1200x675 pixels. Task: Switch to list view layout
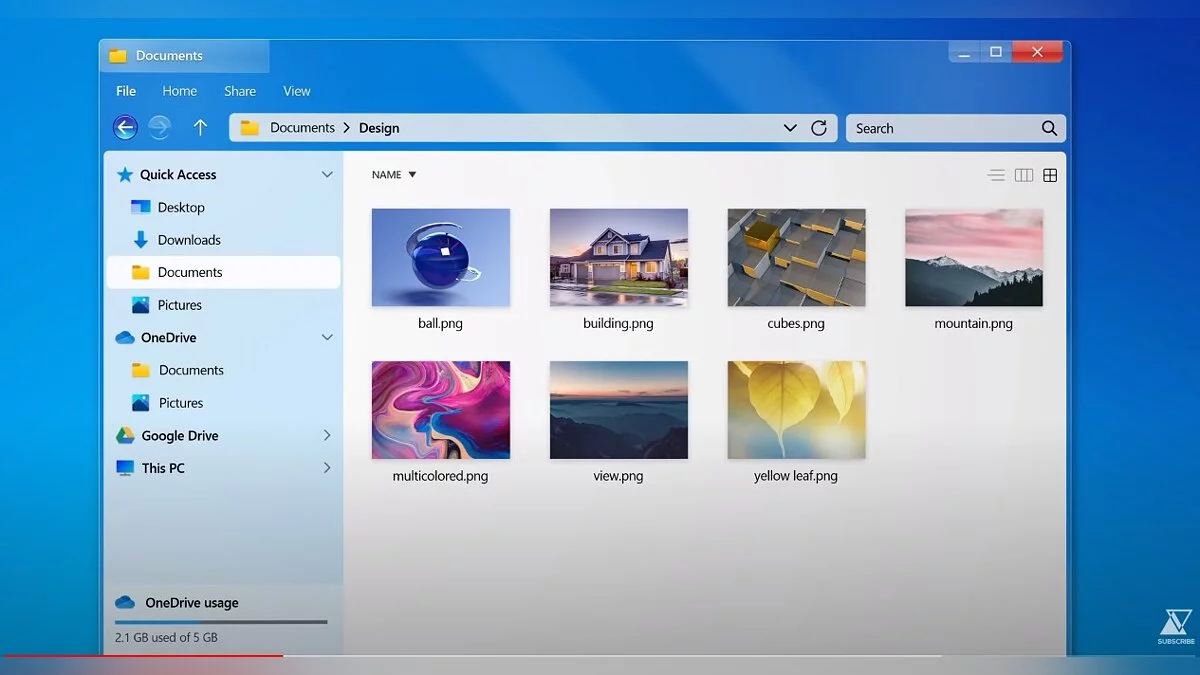pyautogui.click(x=996, y=175)
